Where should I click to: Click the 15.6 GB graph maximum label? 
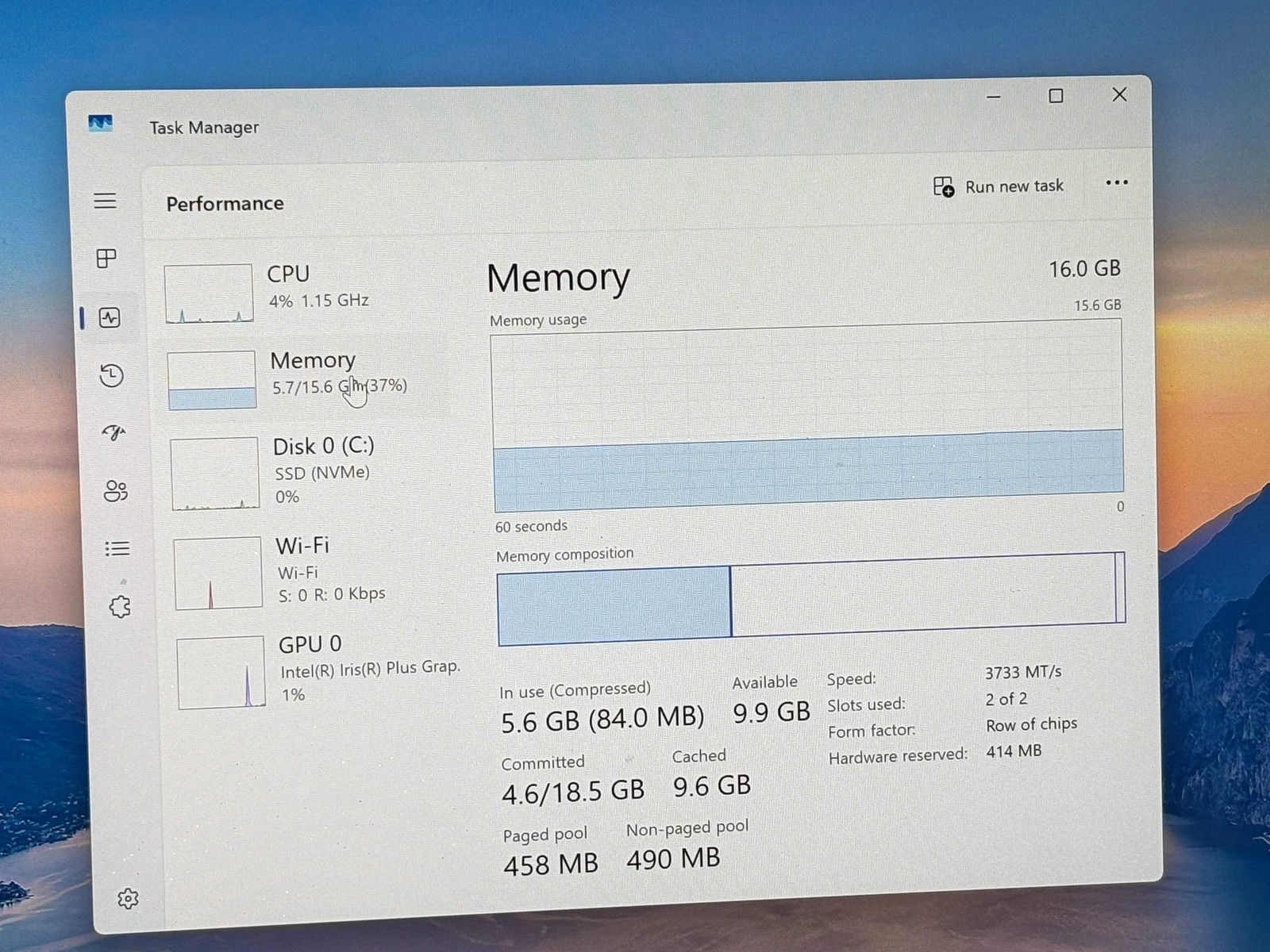click(x=1097, y=305)
